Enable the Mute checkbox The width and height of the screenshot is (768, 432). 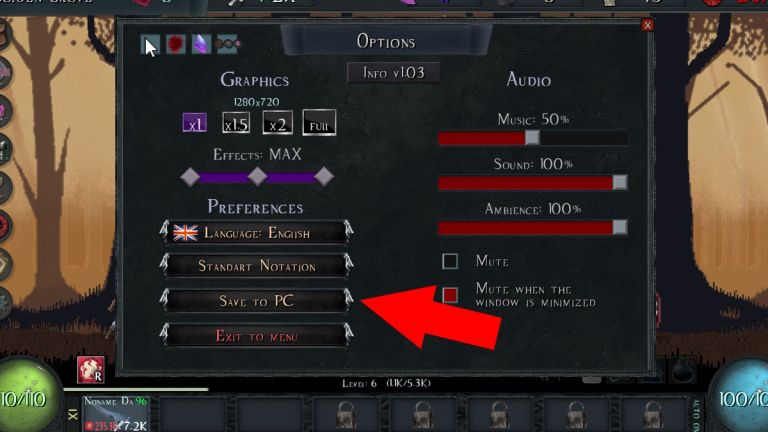tap(450, 261)
